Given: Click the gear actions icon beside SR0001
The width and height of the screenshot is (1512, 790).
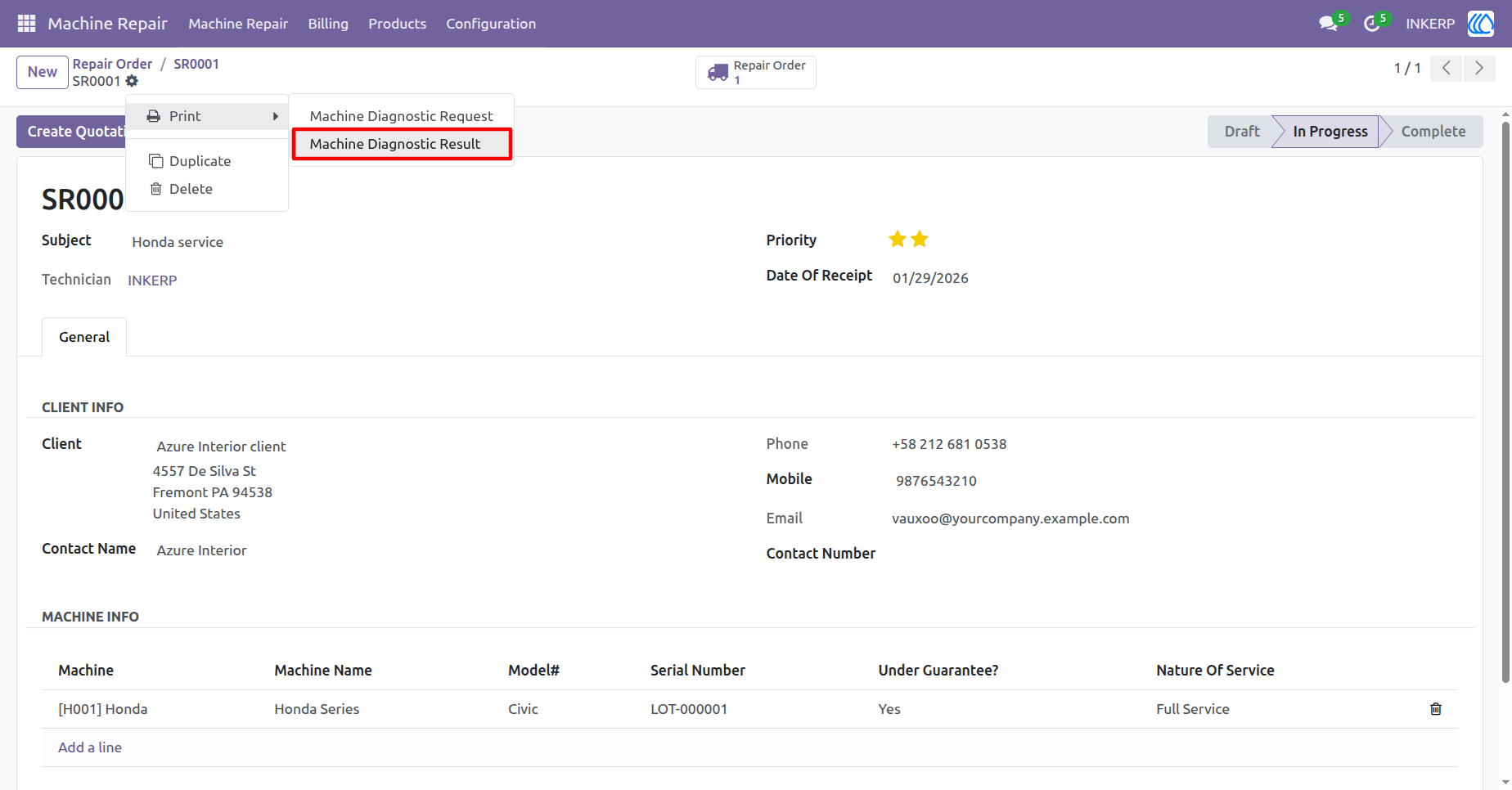Looking at the screenshot, I should point(132,81).
